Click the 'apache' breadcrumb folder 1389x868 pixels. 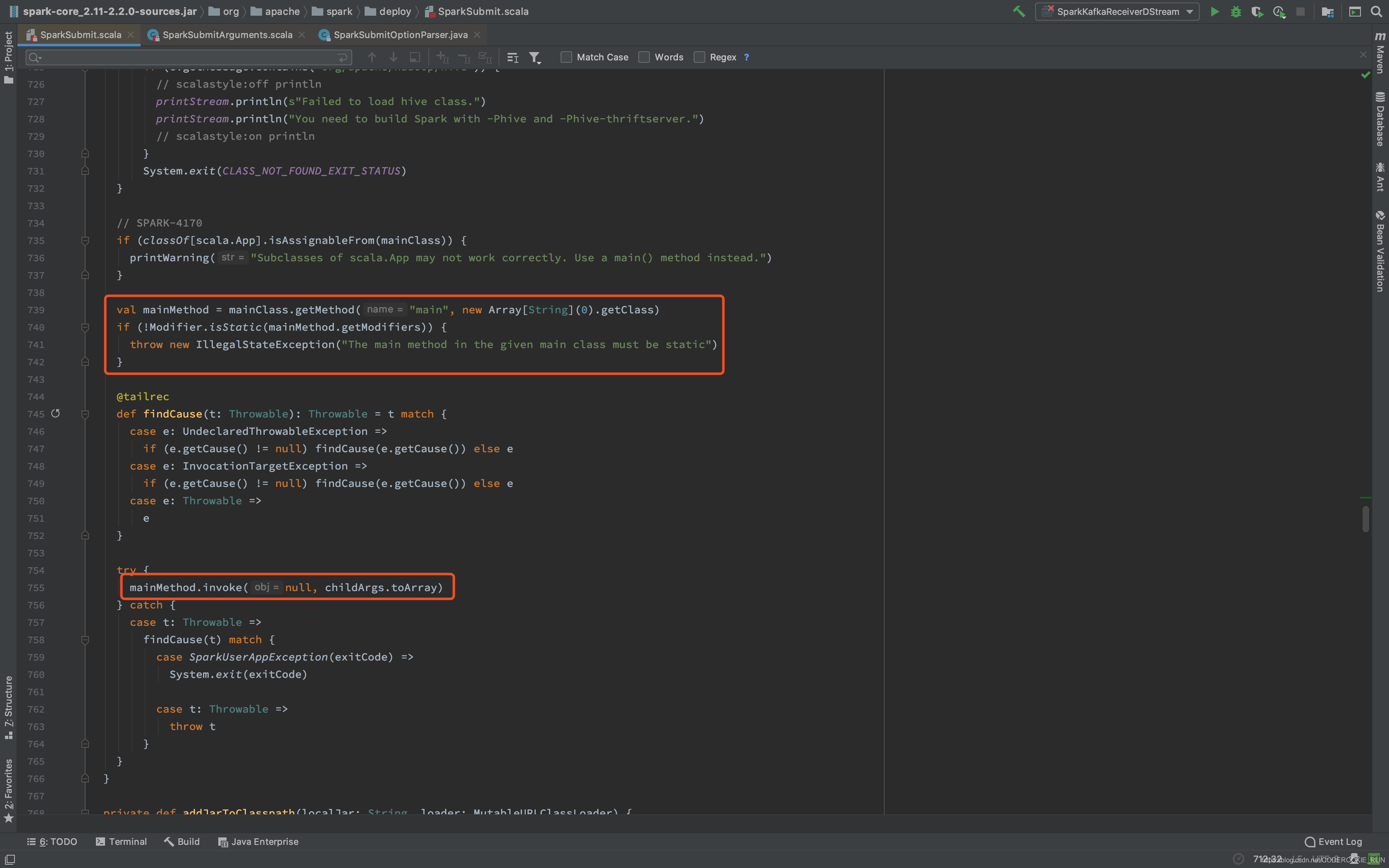pyautogui.click(x=275, y=12)
